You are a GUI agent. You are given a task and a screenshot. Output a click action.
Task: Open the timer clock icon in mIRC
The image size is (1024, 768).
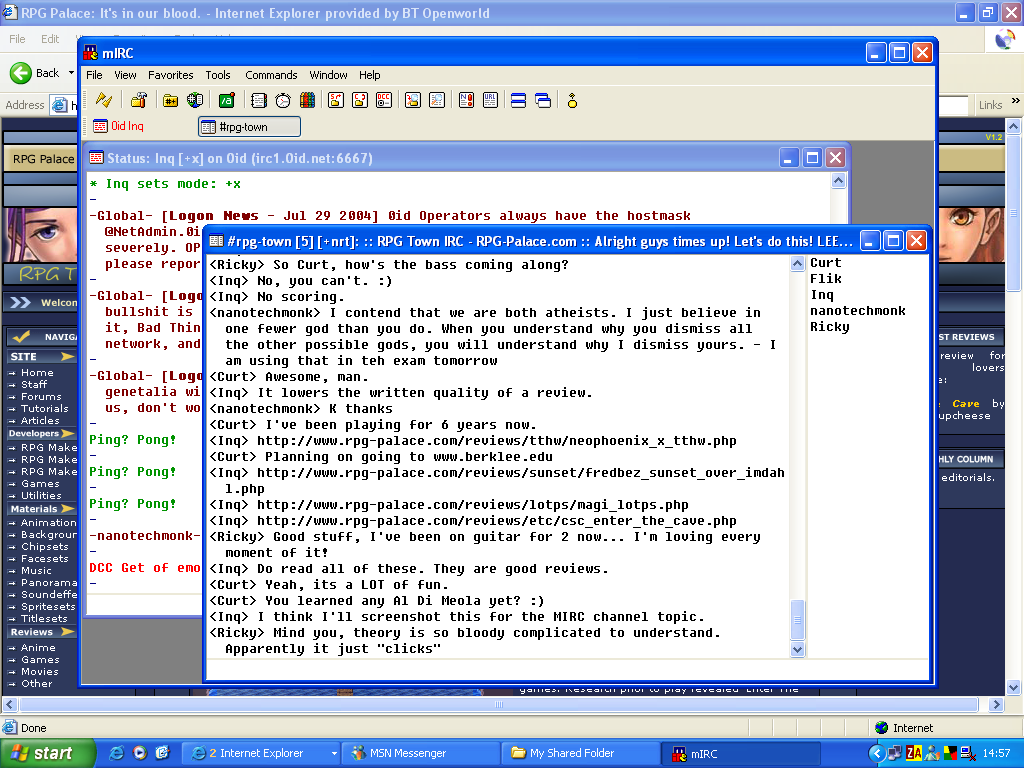[283, 100]
